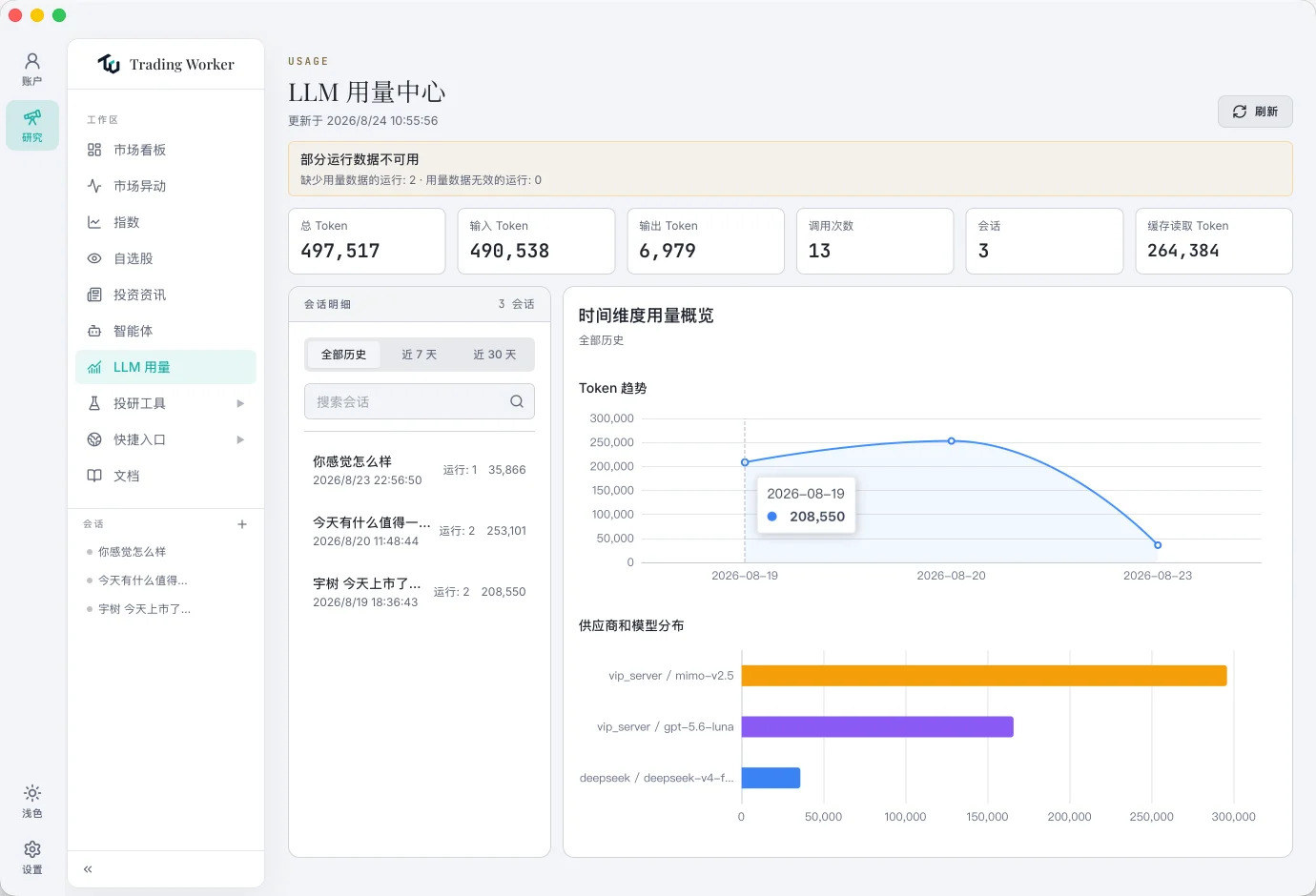The image size is (1316, 896).
Task: Select the 研究 telescope icon
Action: click(x=32, y=117)
